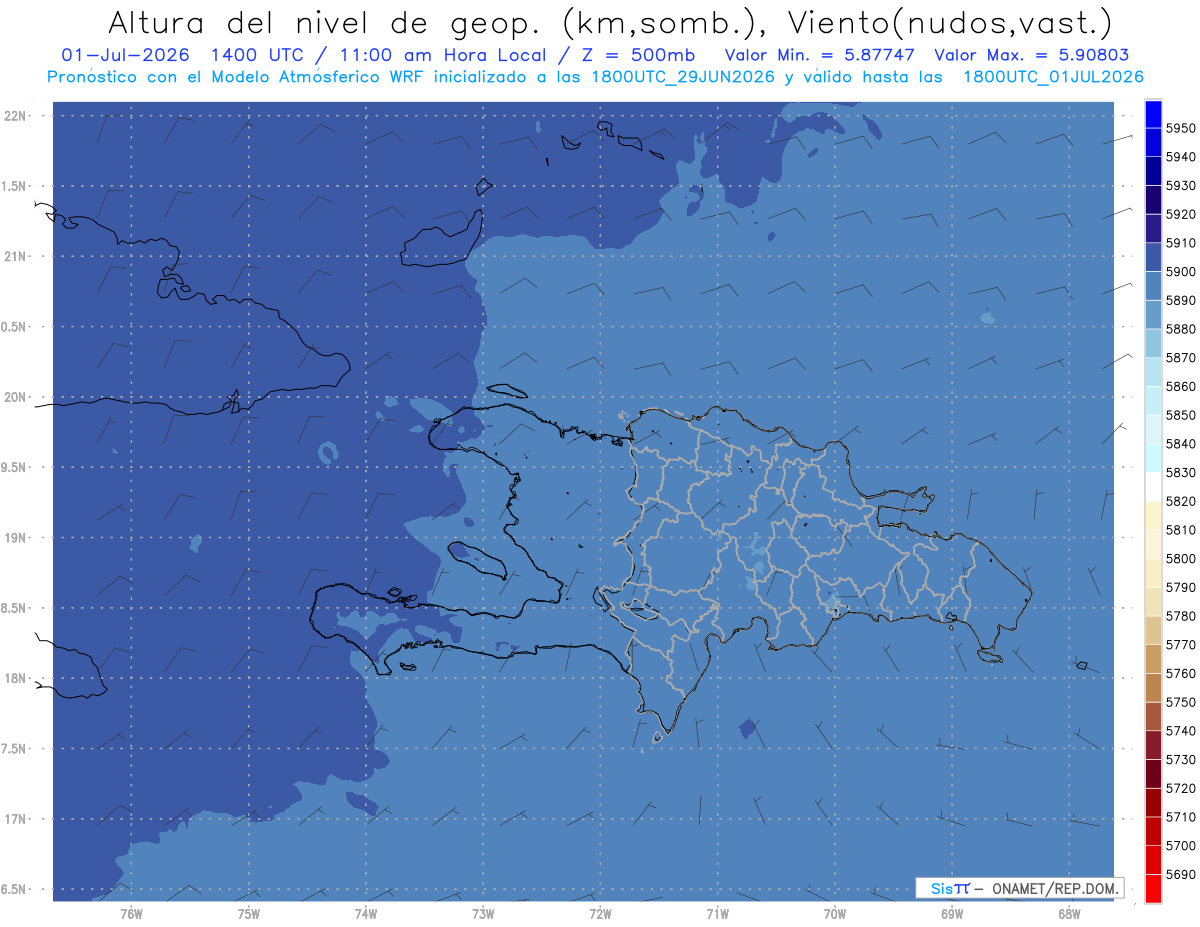Image resolution: width=1200 pixels, height=927 pixels.
Task: Click the '8.5N' latitude label
Action: pyautogui.click(x=15, y=608)
